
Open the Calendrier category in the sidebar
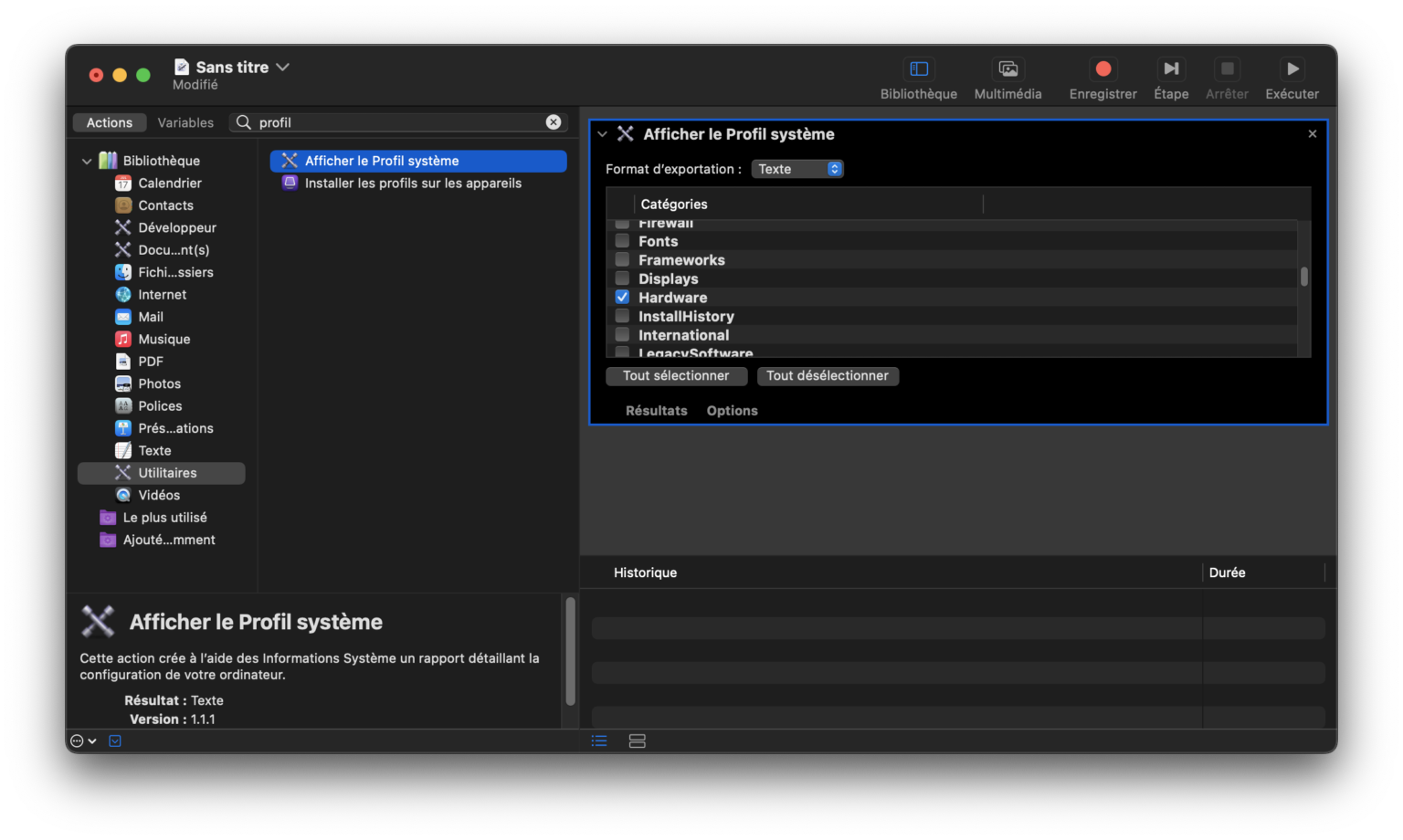click(170, 183)
